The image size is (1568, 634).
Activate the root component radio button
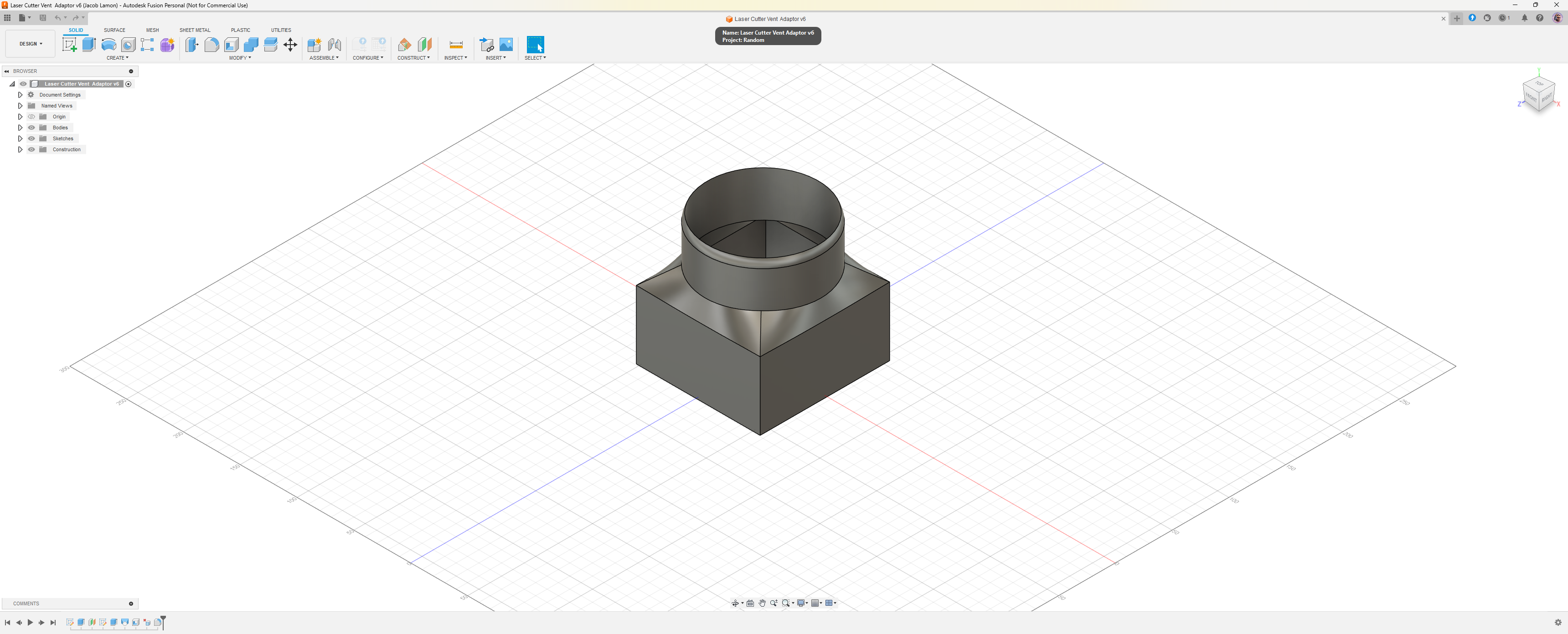tap(129, 84)
